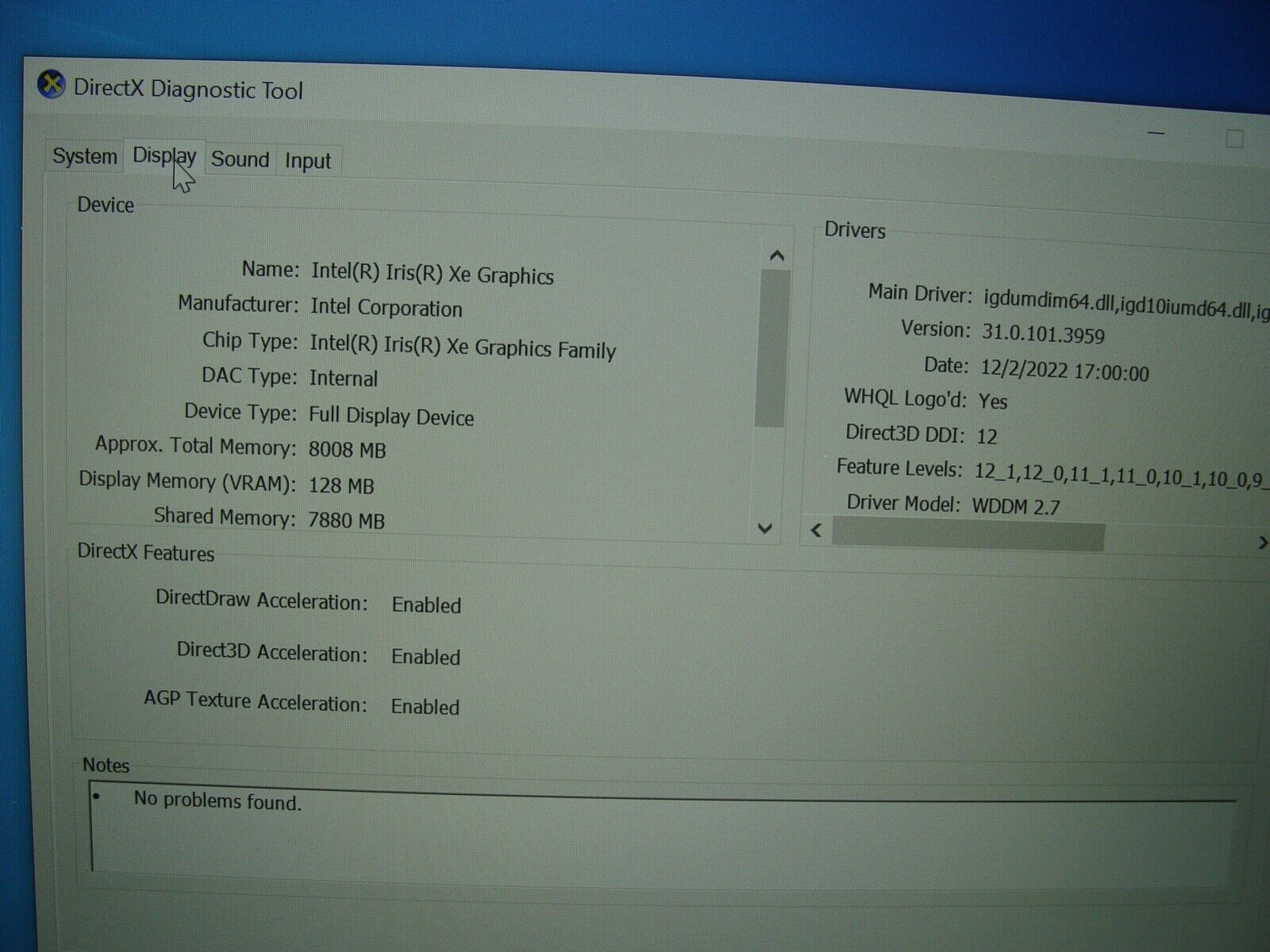Click the Device panel vertical scrollbar thumb

click(772, 349)
